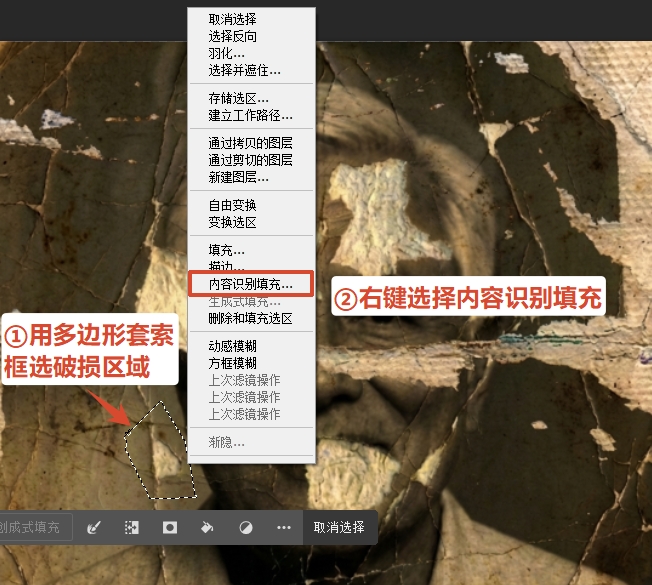Select 通过拷贝的图层 menu item
Image resolution: width=652 pixels, height=585 pixels.
[x=250, y=144]
